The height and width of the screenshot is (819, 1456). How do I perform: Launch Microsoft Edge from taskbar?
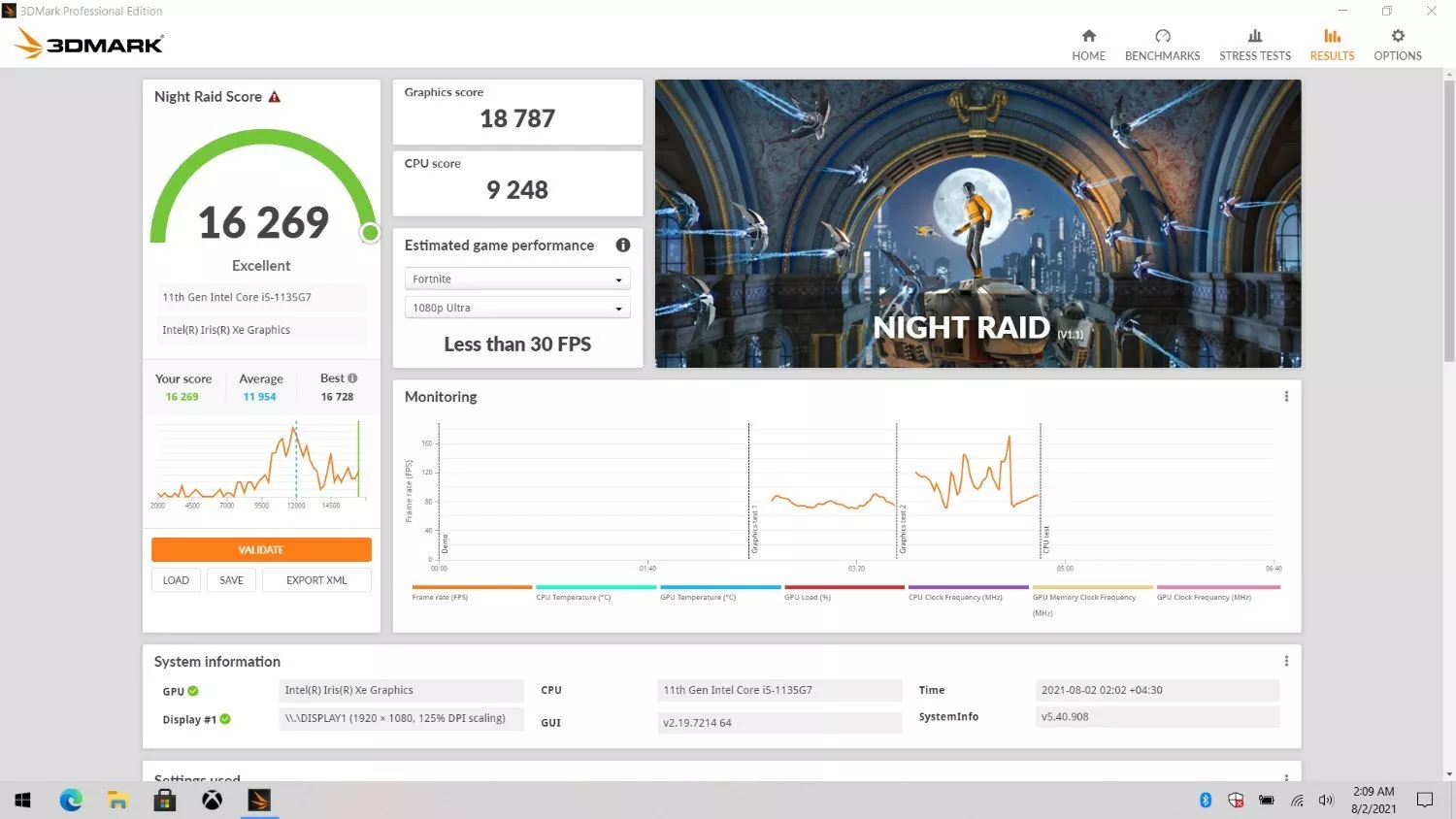[71, 801]
